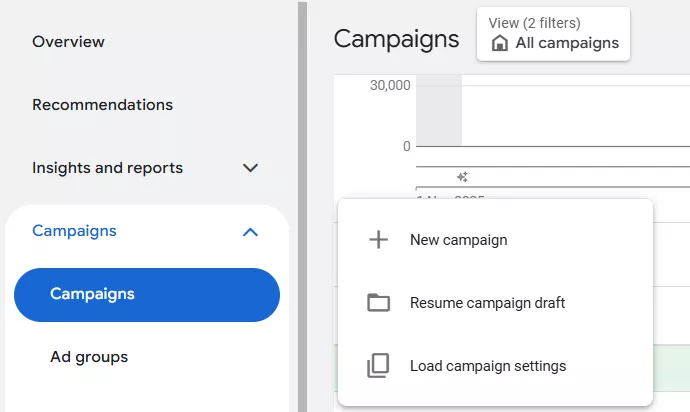The height and width of the screenshot is (412, 690).
Task: Click the sparkle icon below the chart
Action: pyautogui.click(x=462, y=177)
